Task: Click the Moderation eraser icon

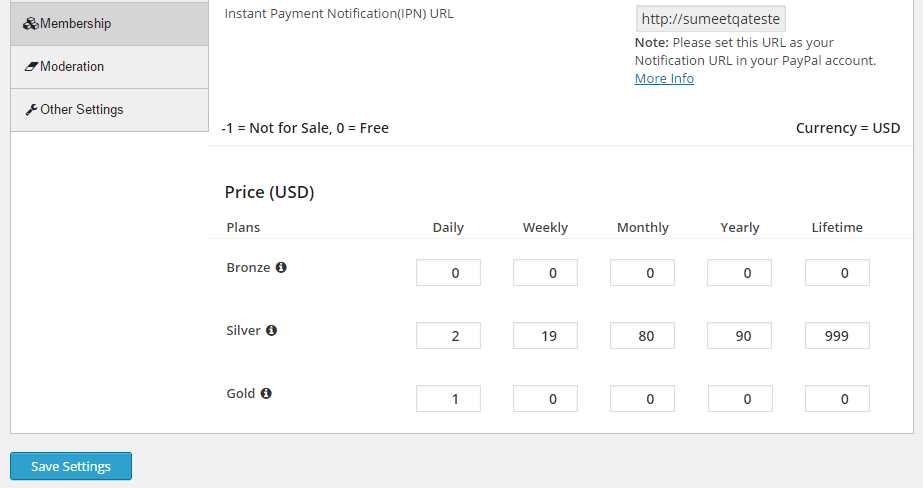Action: pos(31,67)
